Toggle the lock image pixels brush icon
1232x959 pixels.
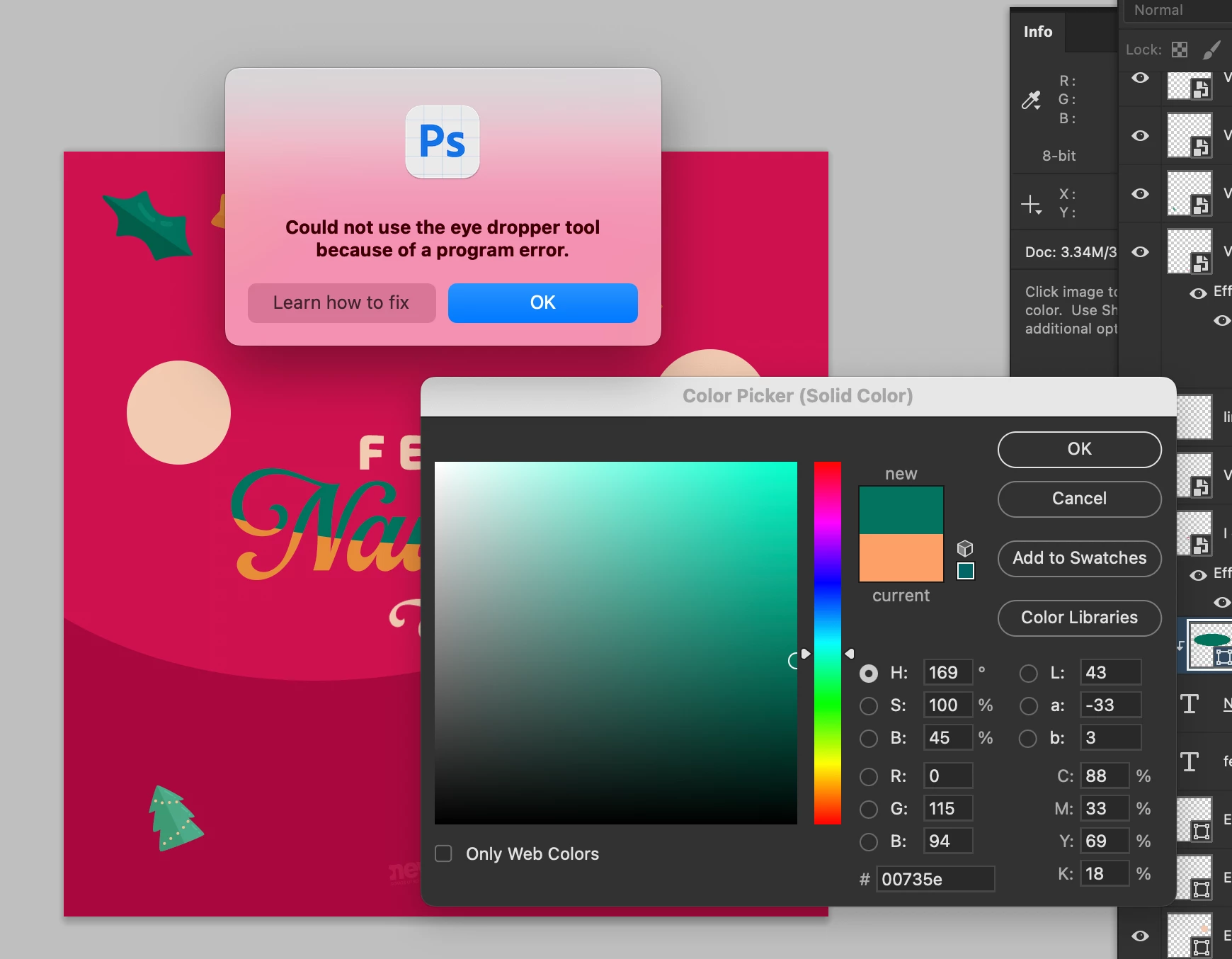pos(1211,50)
